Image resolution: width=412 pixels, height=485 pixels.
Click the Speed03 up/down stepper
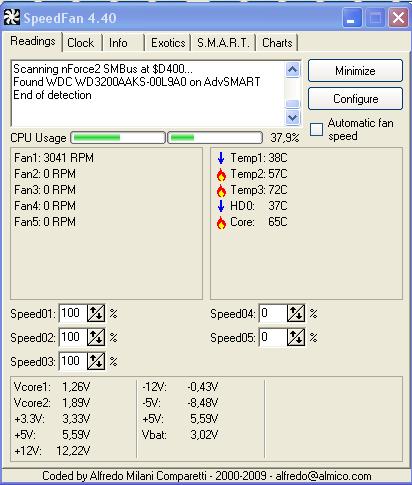click(96, 361)
